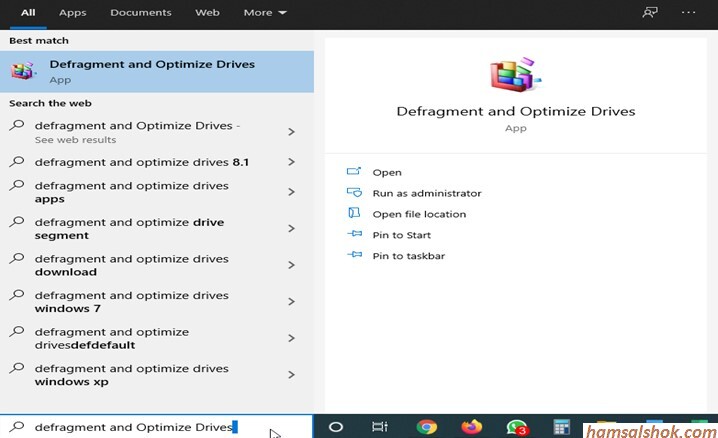Launch Firefox from the taskbar
This screenshot has width=718, height=438.
pyautogui.click(x=471, y=427)
